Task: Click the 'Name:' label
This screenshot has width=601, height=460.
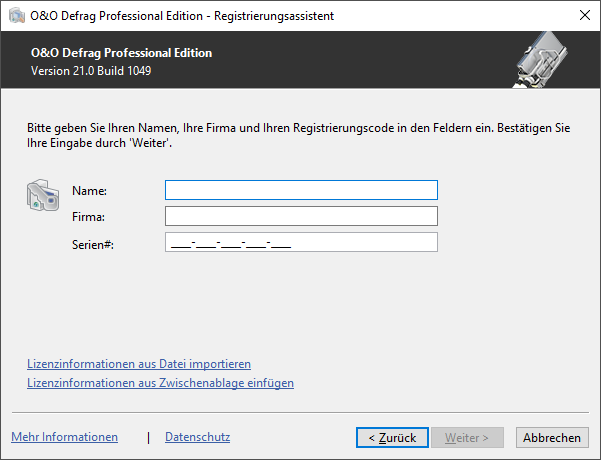Action: pos(89,191)
